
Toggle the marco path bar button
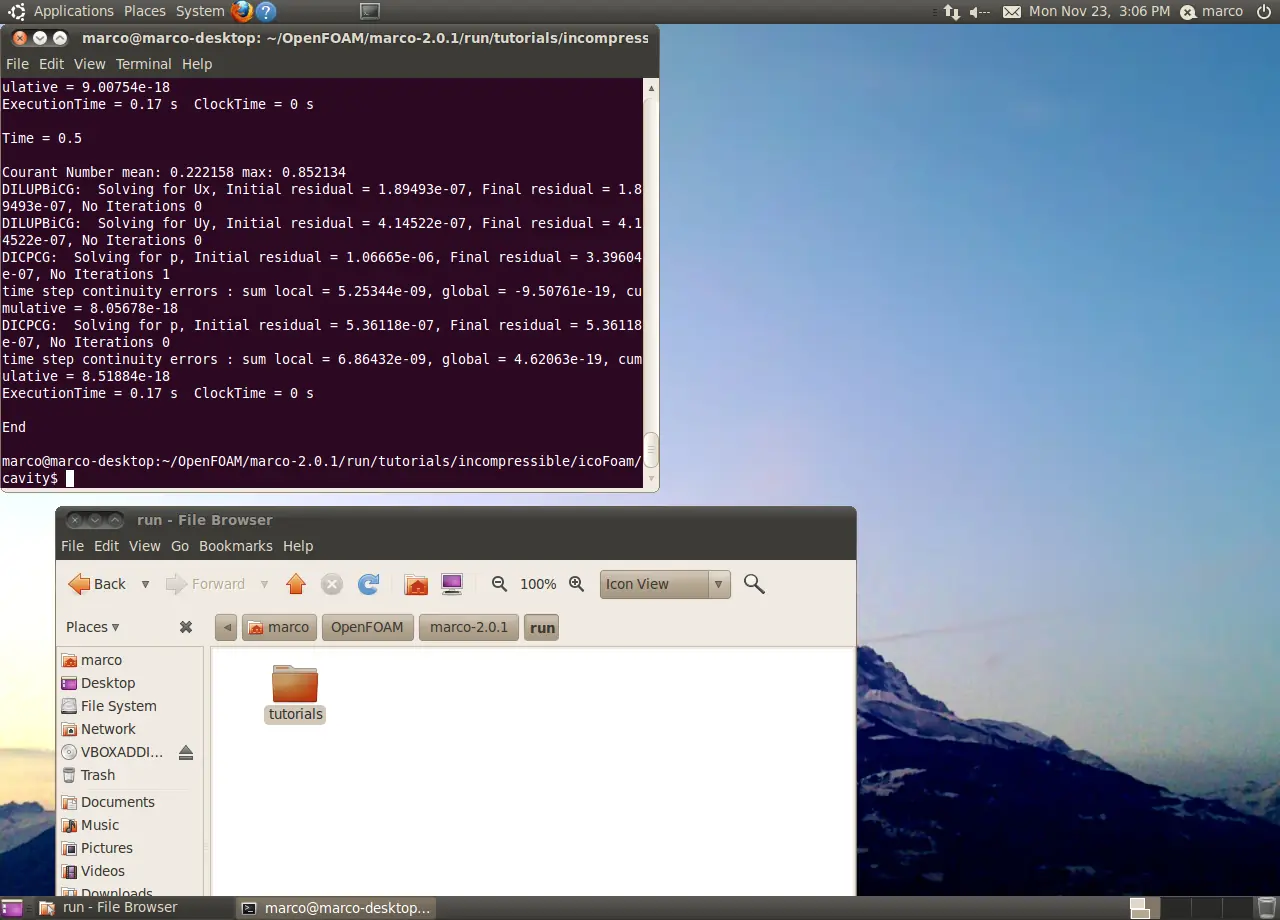pyautogui.click(x=279, y=627)
